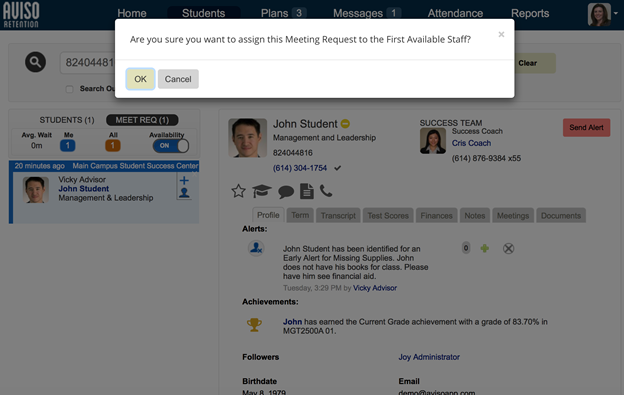Click the yellow status icon beside John Student
Image resolution: width=624 pixels, height=395 pixels.
point(345,124)
